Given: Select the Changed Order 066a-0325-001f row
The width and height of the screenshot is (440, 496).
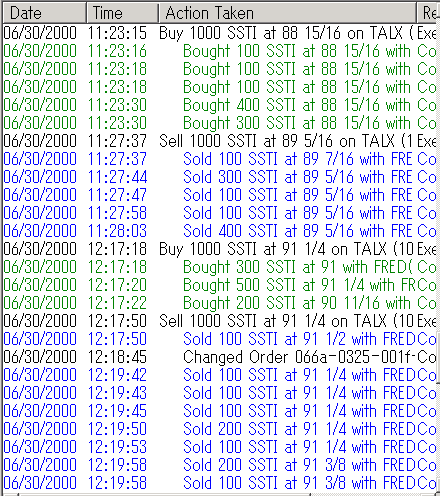Looking at the screenshot, I should tap(220, 357).
